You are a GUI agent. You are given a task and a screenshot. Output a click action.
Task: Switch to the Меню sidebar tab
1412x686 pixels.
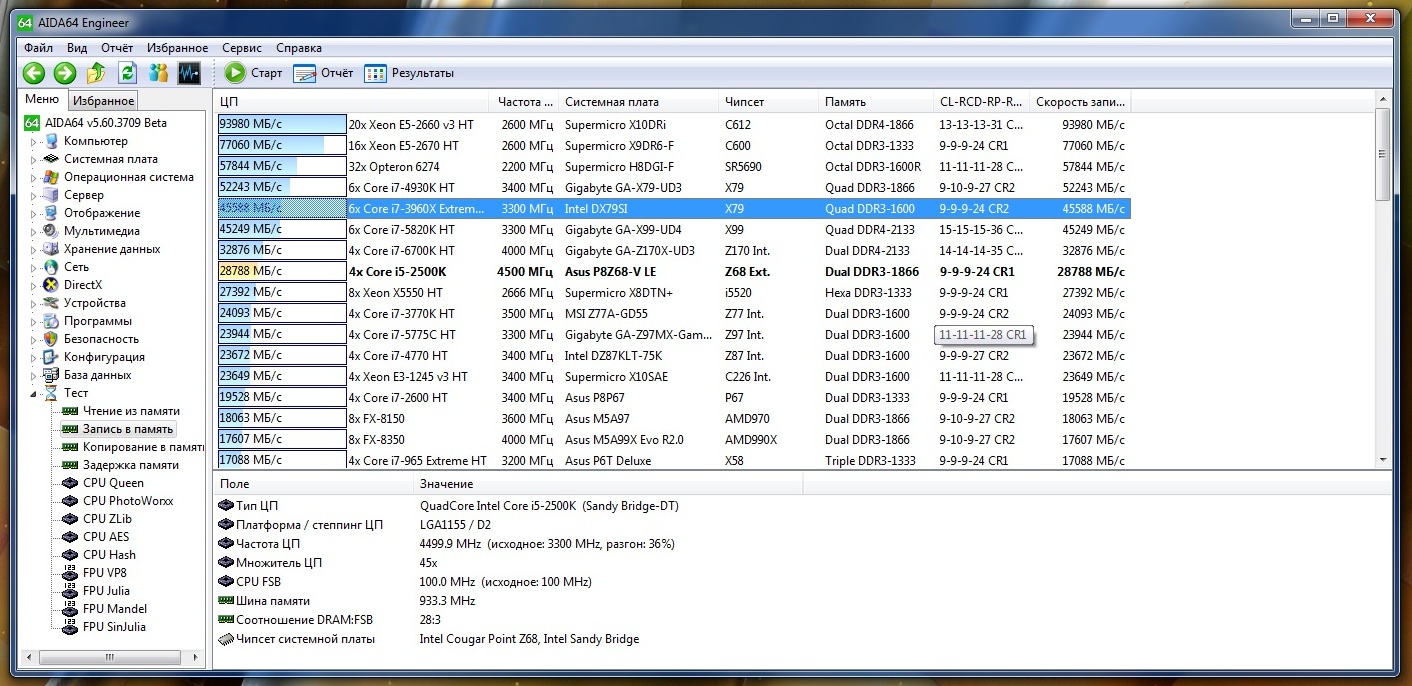(x=42, y=99)
